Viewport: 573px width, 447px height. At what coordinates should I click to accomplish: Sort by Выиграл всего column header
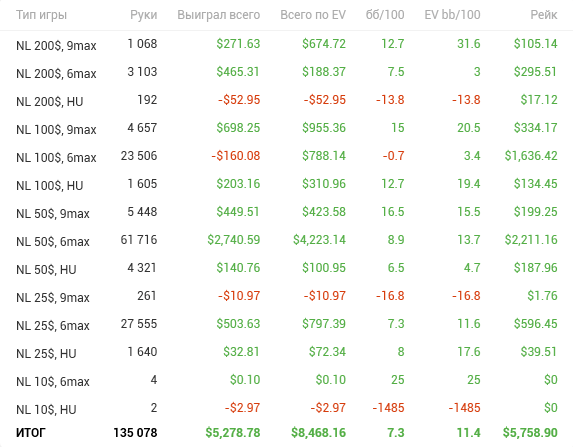(x=219, y=15)
